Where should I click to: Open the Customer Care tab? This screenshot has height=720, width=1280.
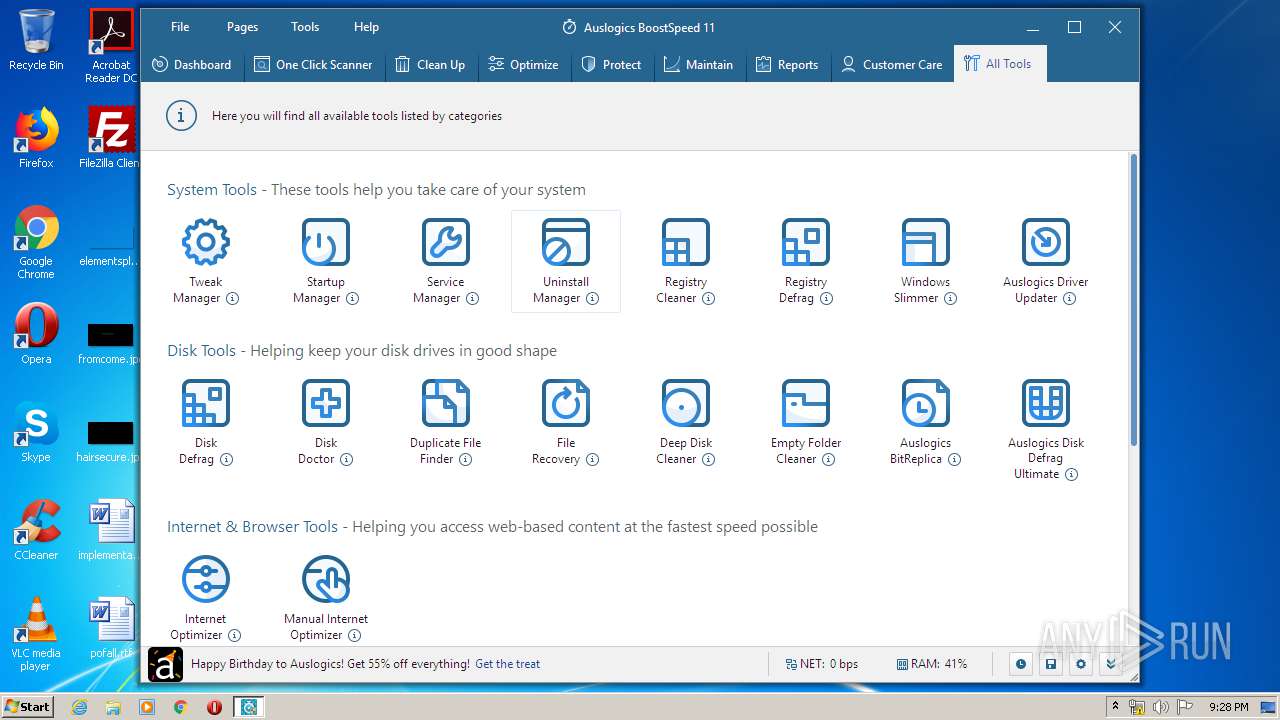[892, 64]
